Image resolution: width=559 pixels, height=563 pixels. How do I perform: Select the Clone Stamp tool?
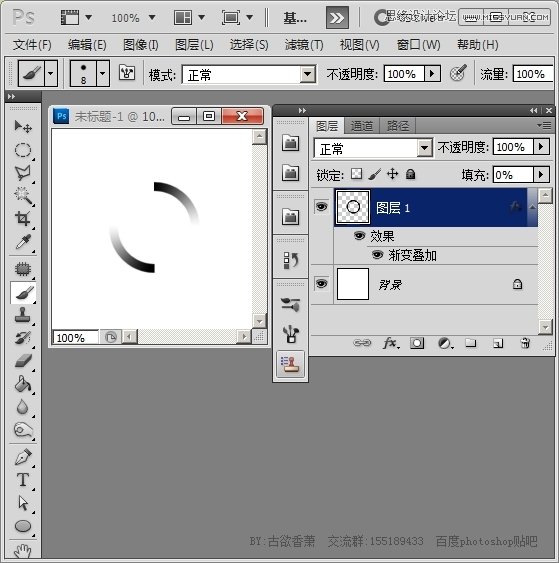[23, 315]
